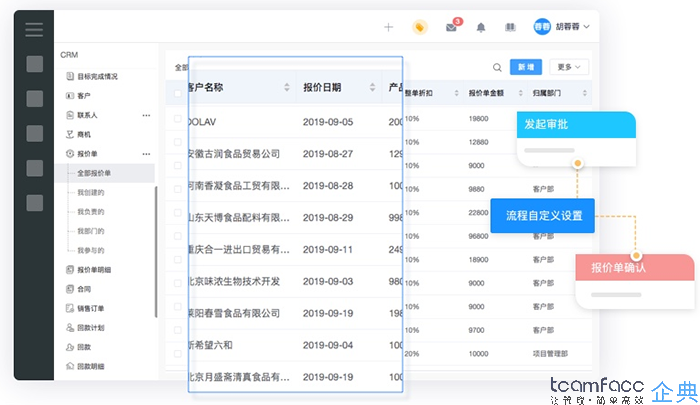Click the date 2019-09-05
The height and width of the screenshot is (405, 700).
[328, 122]
